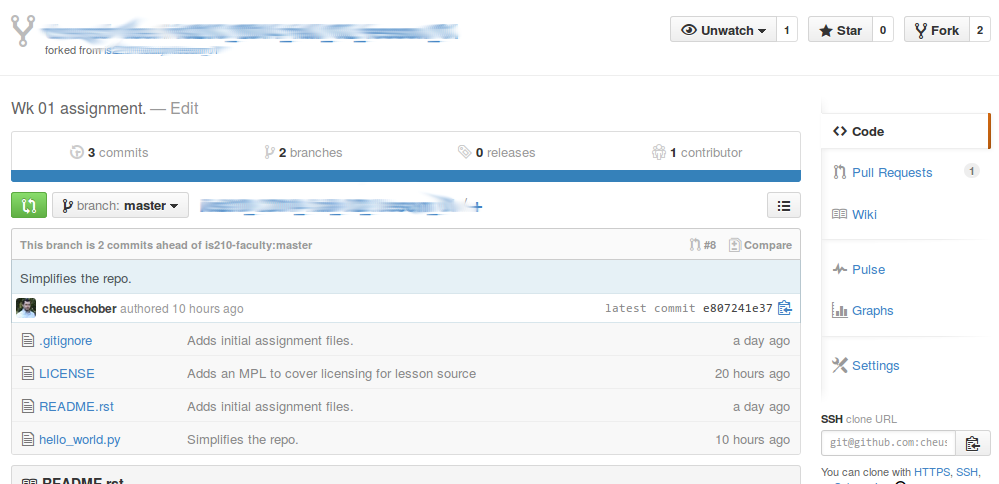The height and width of the screenshot is (484, 999).
Task: Click the file list view toggle button
Action: tap(784, 205)
